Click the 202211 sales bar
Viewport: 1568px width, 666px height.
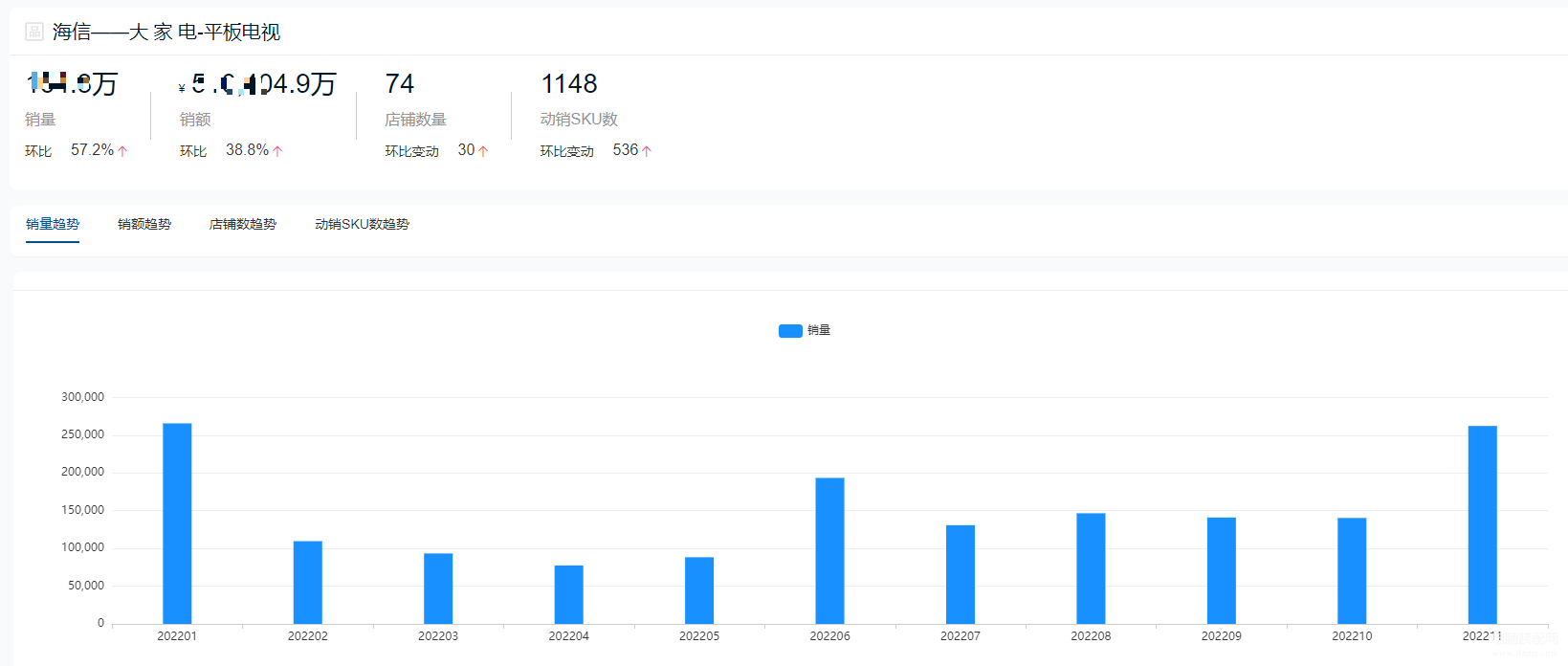tap(1482, 524)
